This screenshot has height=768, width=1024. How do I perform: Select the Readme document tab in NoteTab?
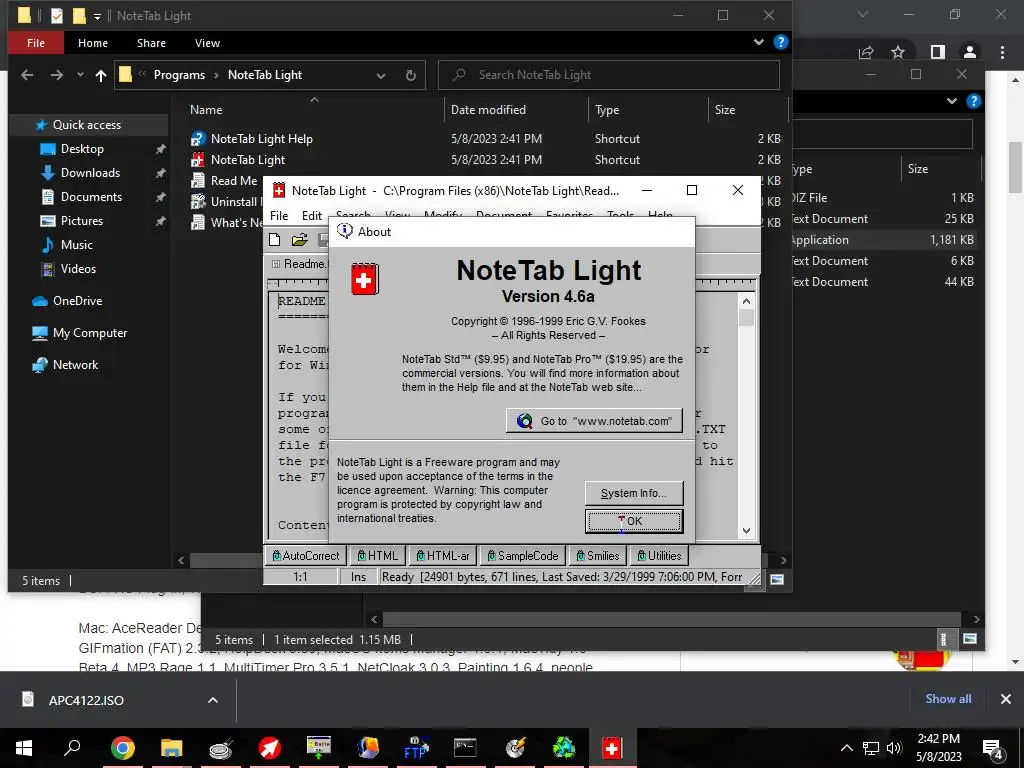[298, 264]
